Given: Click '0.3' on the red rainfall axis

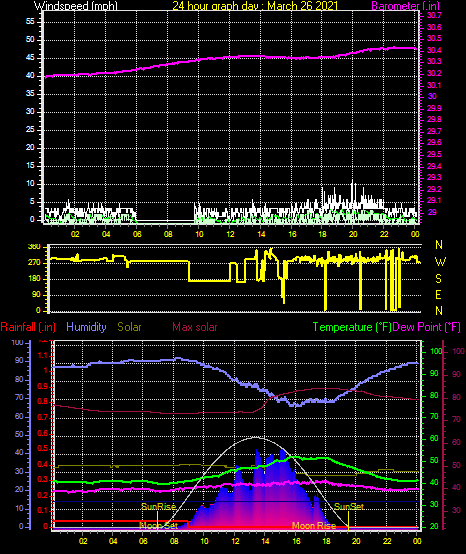Looking at the screenshot, I should [42, 479].
